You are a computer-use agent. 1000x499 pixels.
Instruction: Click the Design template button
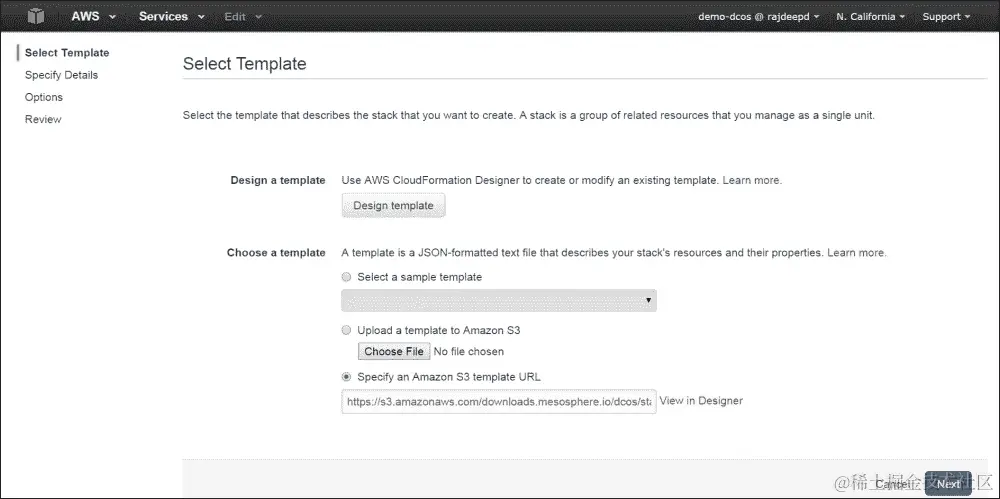[393, 205]
